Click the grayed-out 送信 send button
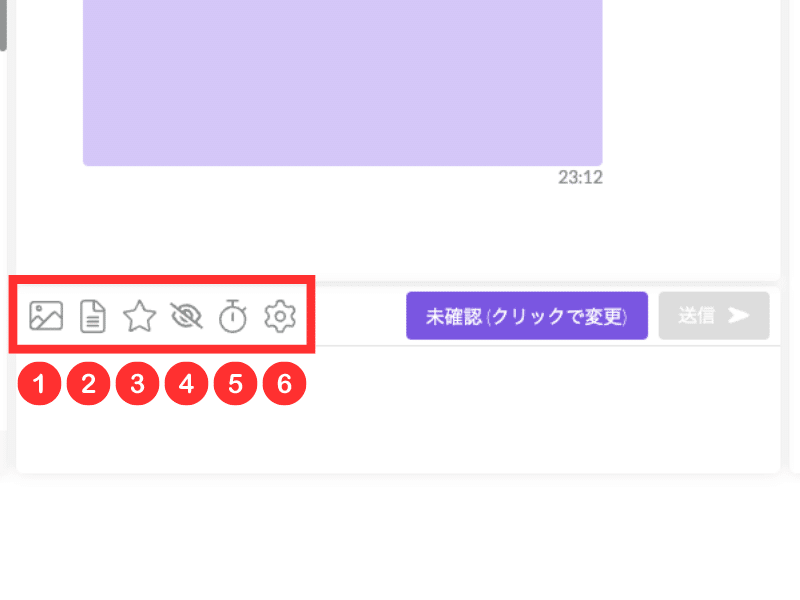The image size is (800, 600). (x=714, y=316)
